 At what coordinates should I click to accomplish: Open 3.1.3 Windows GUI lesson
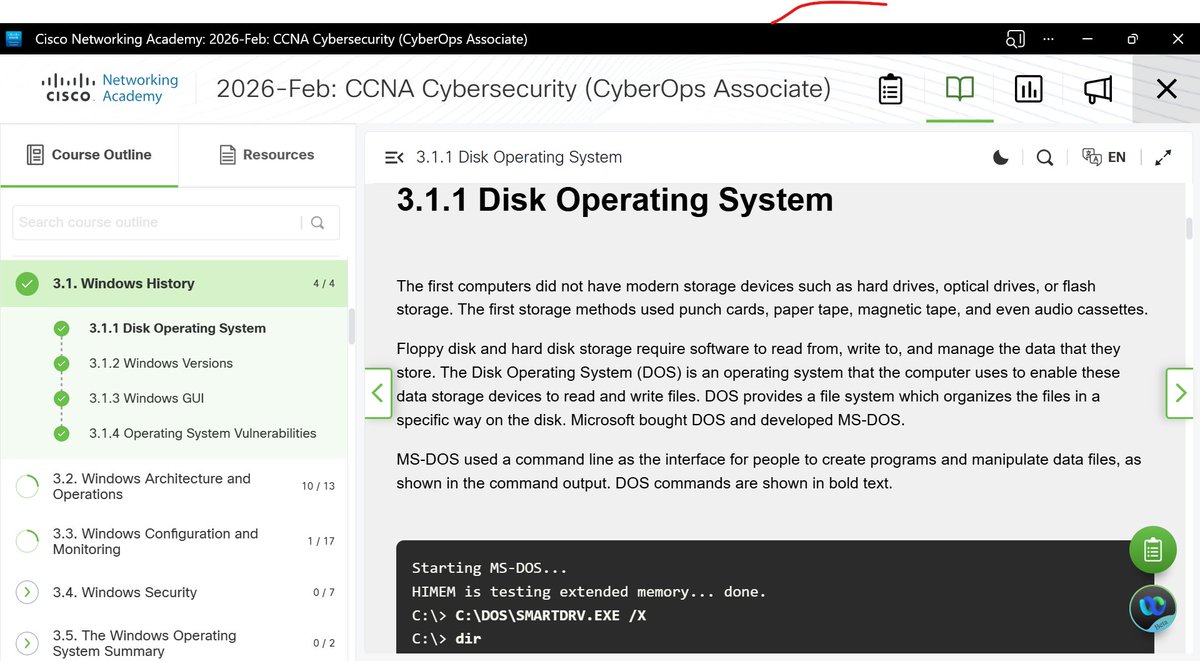[x=146, y=398]
